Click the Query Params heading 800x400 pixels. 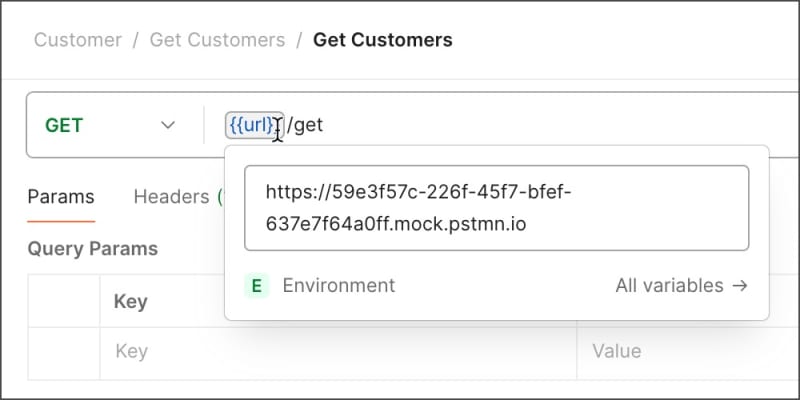(x=92, y=248)
